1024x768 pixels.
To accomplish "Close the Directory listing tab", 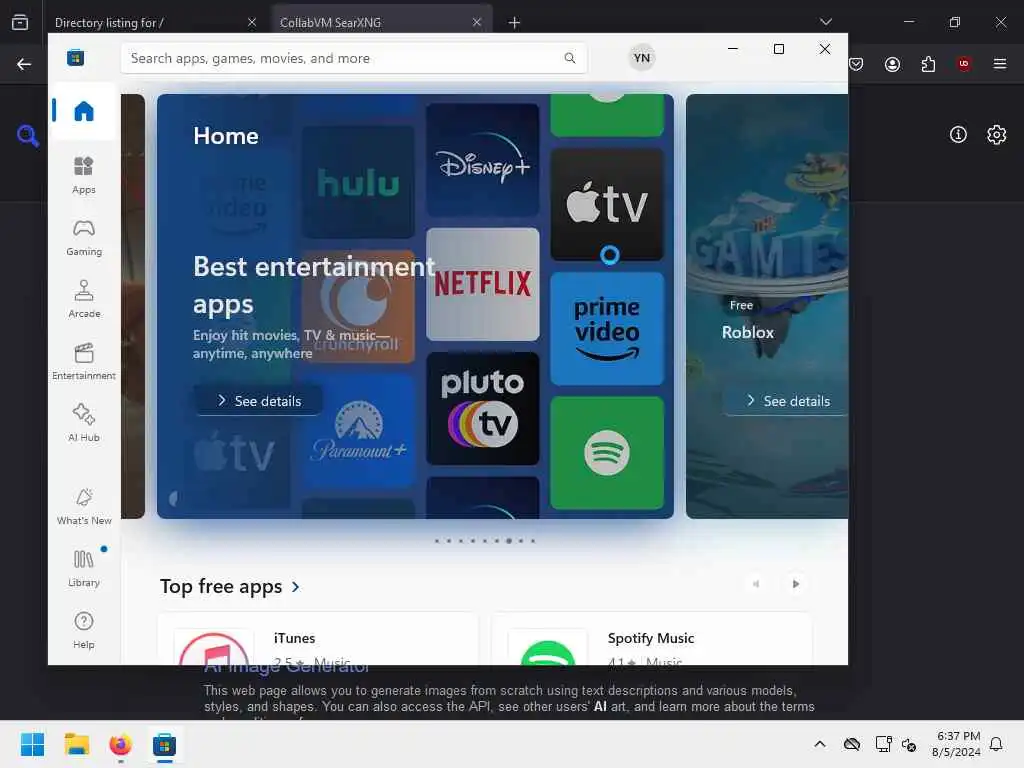I will point(251,22).
